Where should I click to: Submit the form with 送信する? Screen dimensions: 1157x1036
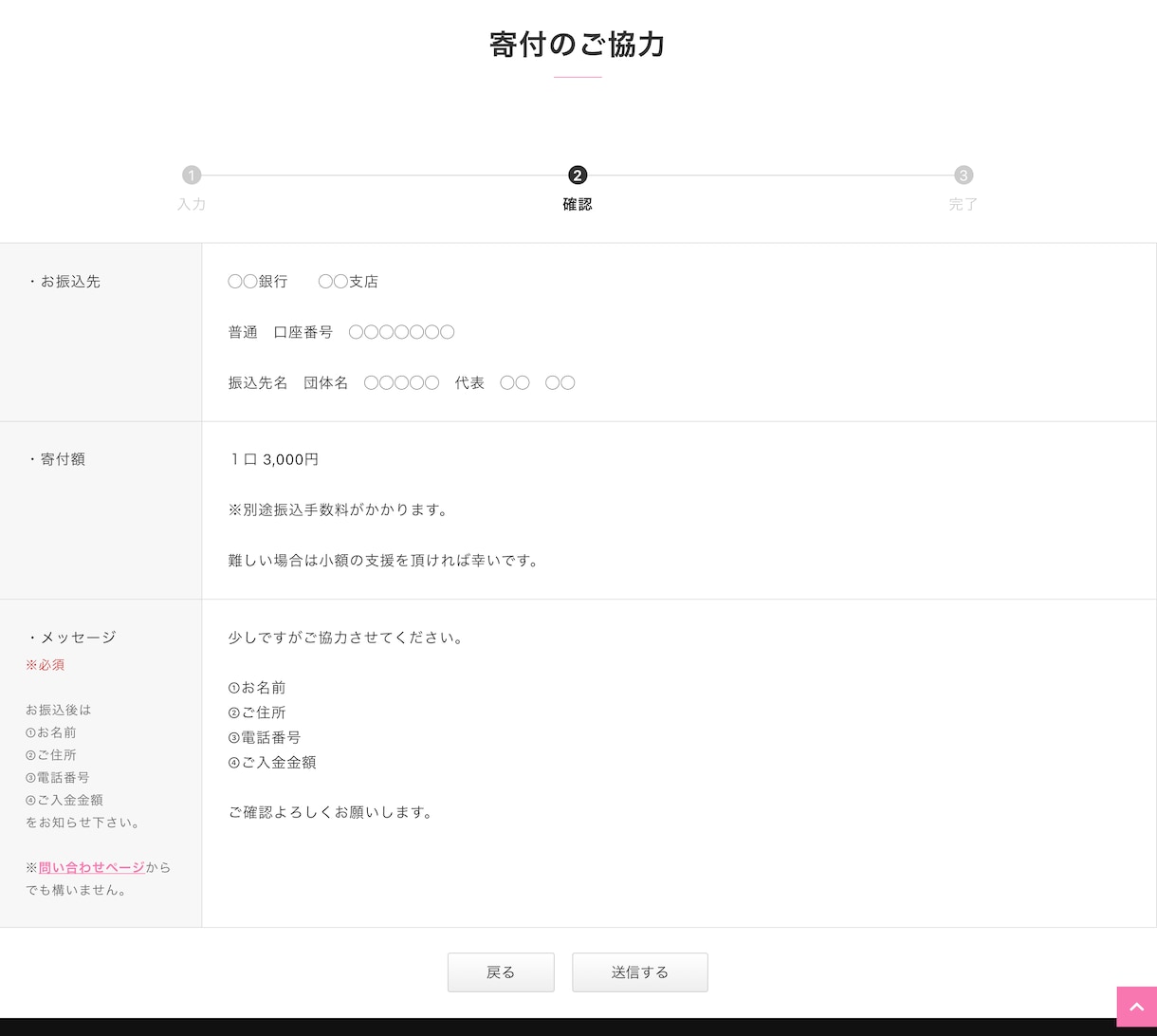point(640,972)
